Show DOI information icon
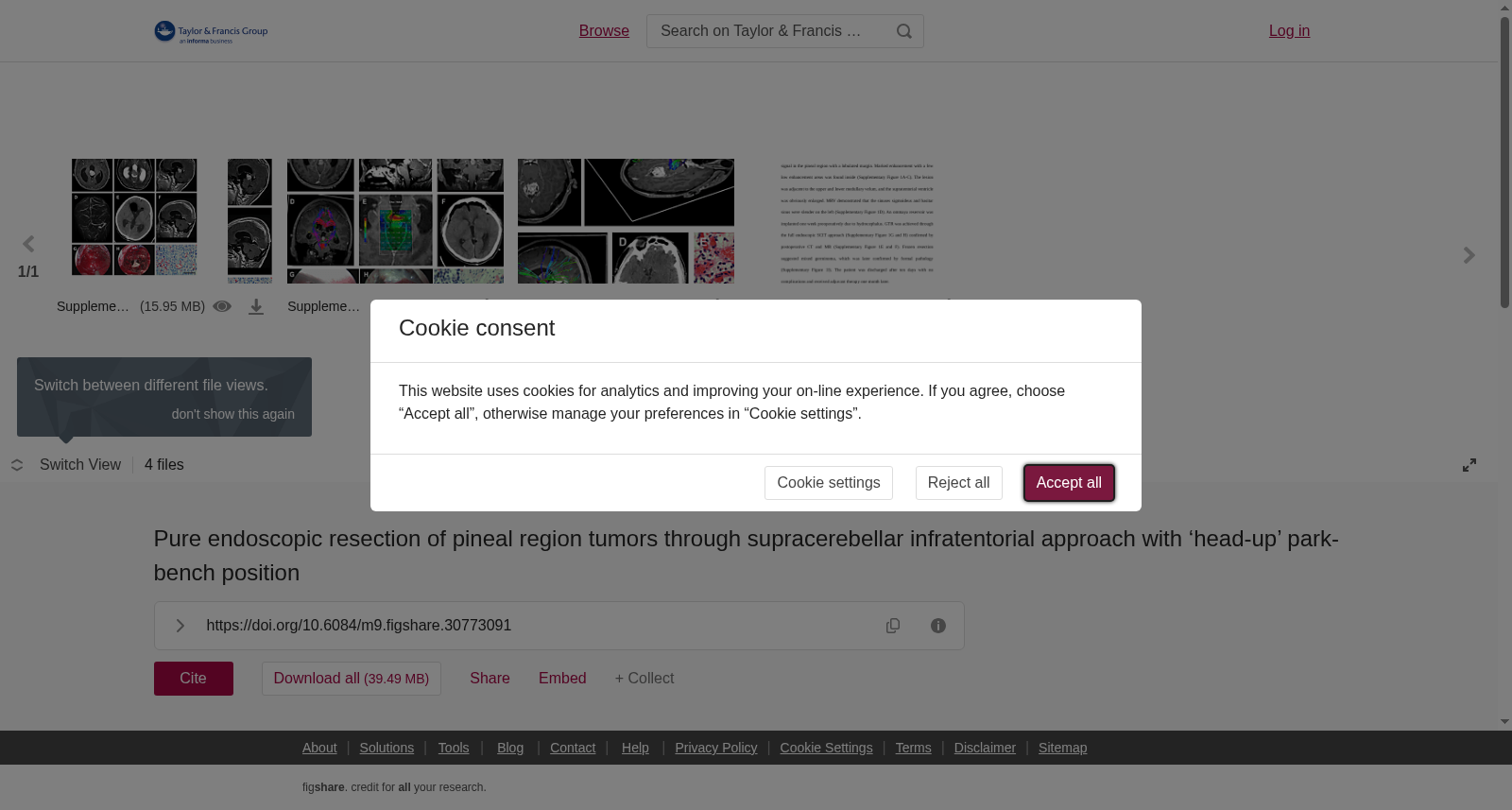This screenshot has width=1512, height=810. tap(938, 626)
